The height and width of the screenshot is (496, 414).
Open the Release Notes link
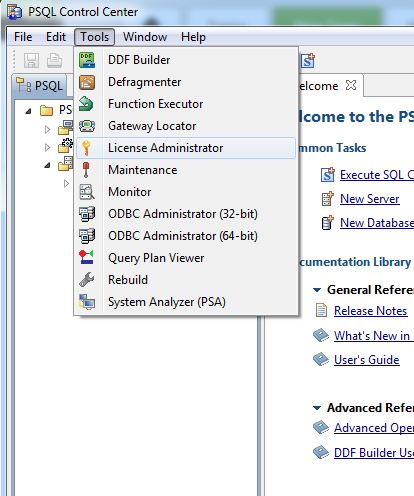point(371,311)
